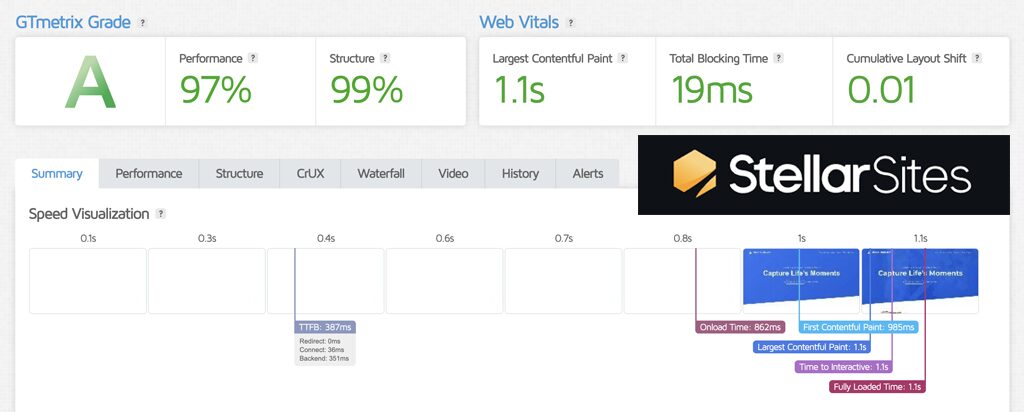
Task: Click Total Blocking Time help icon
Action: click(778, 58)
